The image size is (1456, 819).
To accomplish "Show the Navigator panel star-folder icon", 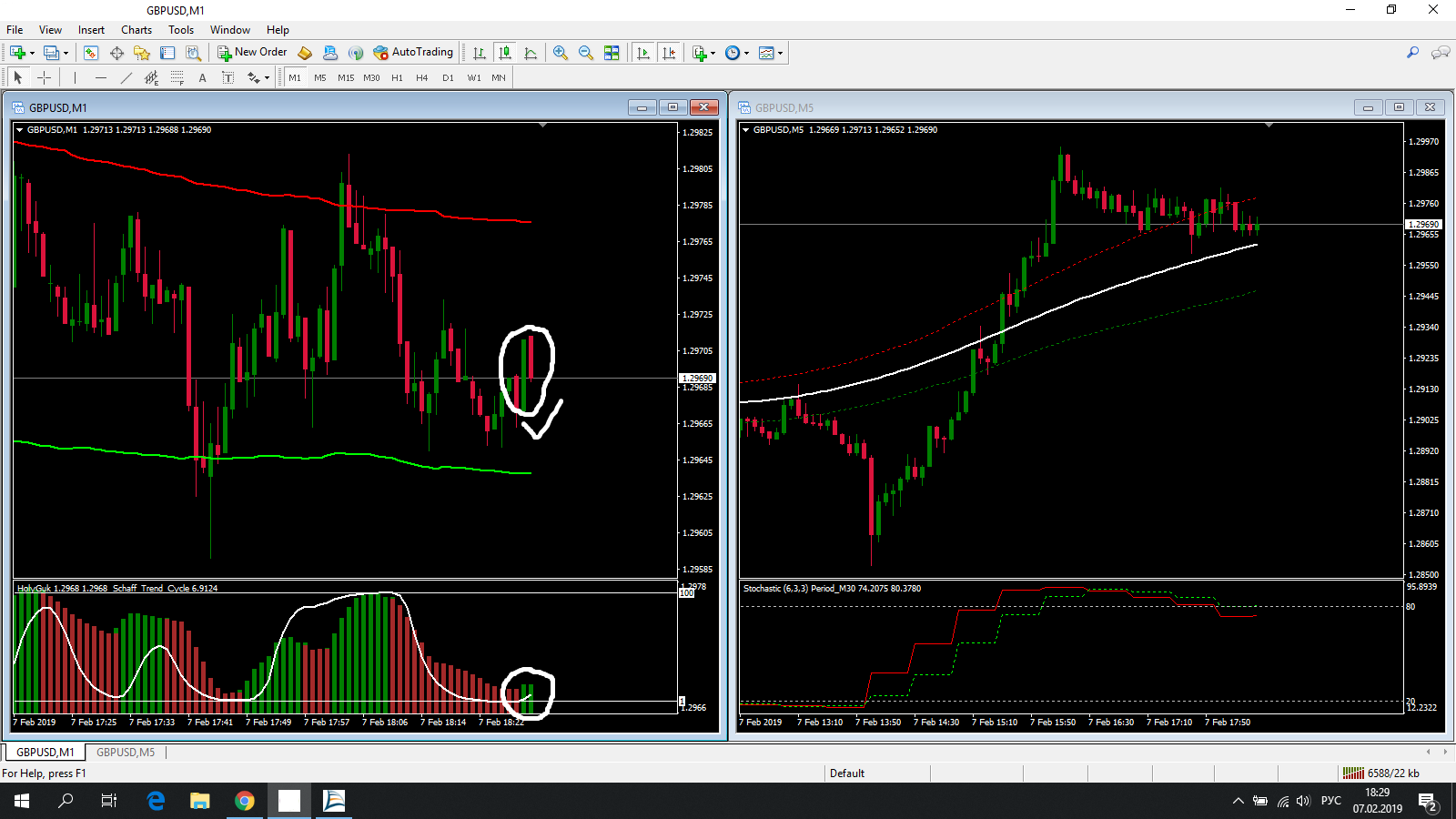I will [x=142, y=53].
